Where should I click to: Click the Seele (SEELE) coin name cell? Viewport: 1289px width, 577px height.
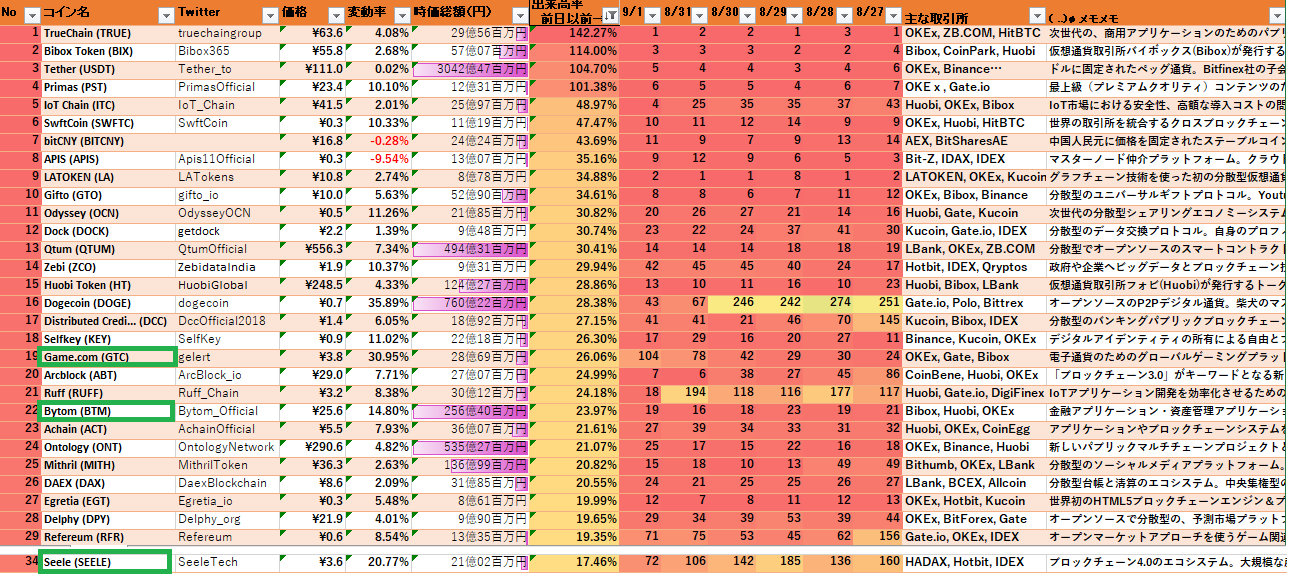pos(104,562)
